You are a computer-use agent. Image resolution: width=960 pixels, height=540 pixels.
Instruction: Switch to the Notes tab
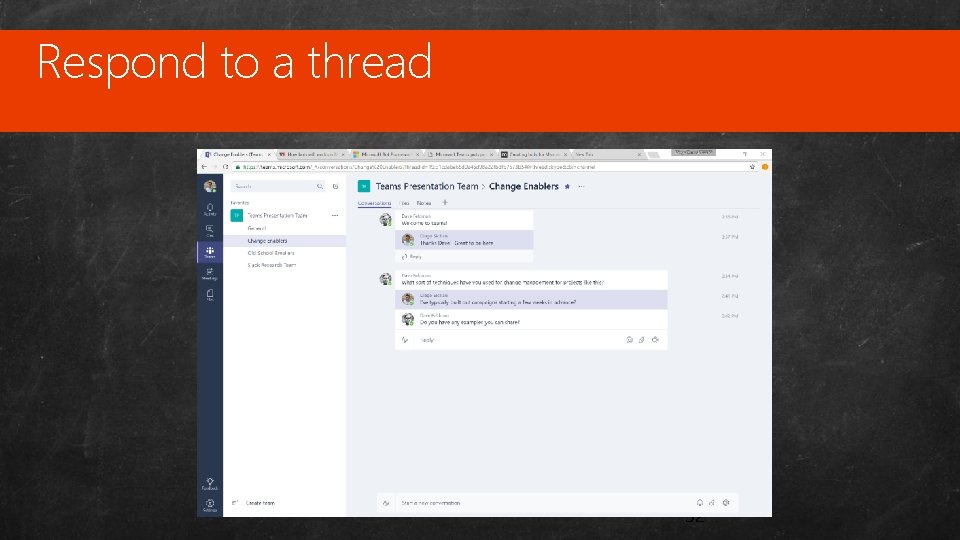(424, 203)
